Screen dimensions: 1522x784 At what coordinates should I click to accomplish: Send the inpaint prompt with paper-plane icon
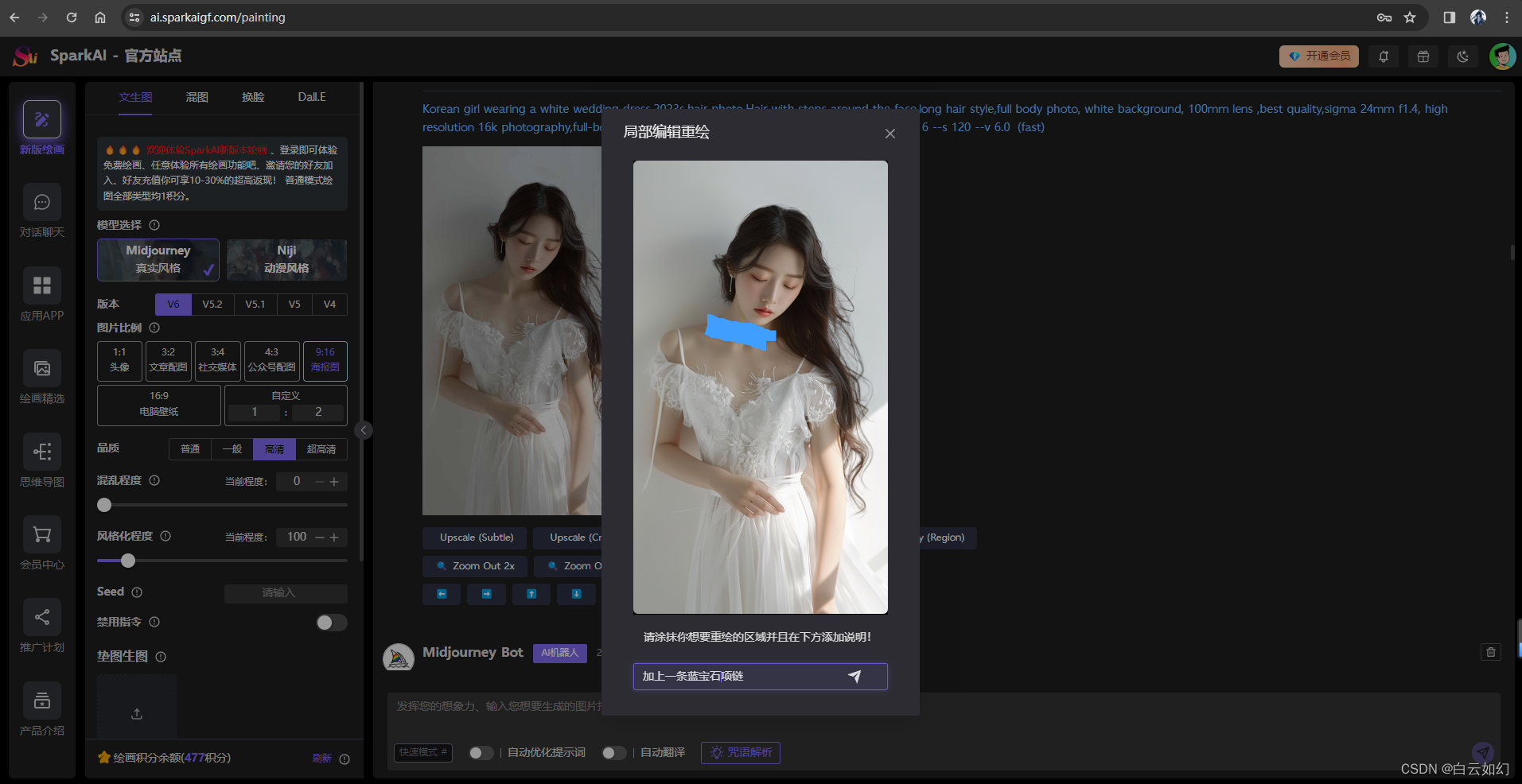coord(854,677)
